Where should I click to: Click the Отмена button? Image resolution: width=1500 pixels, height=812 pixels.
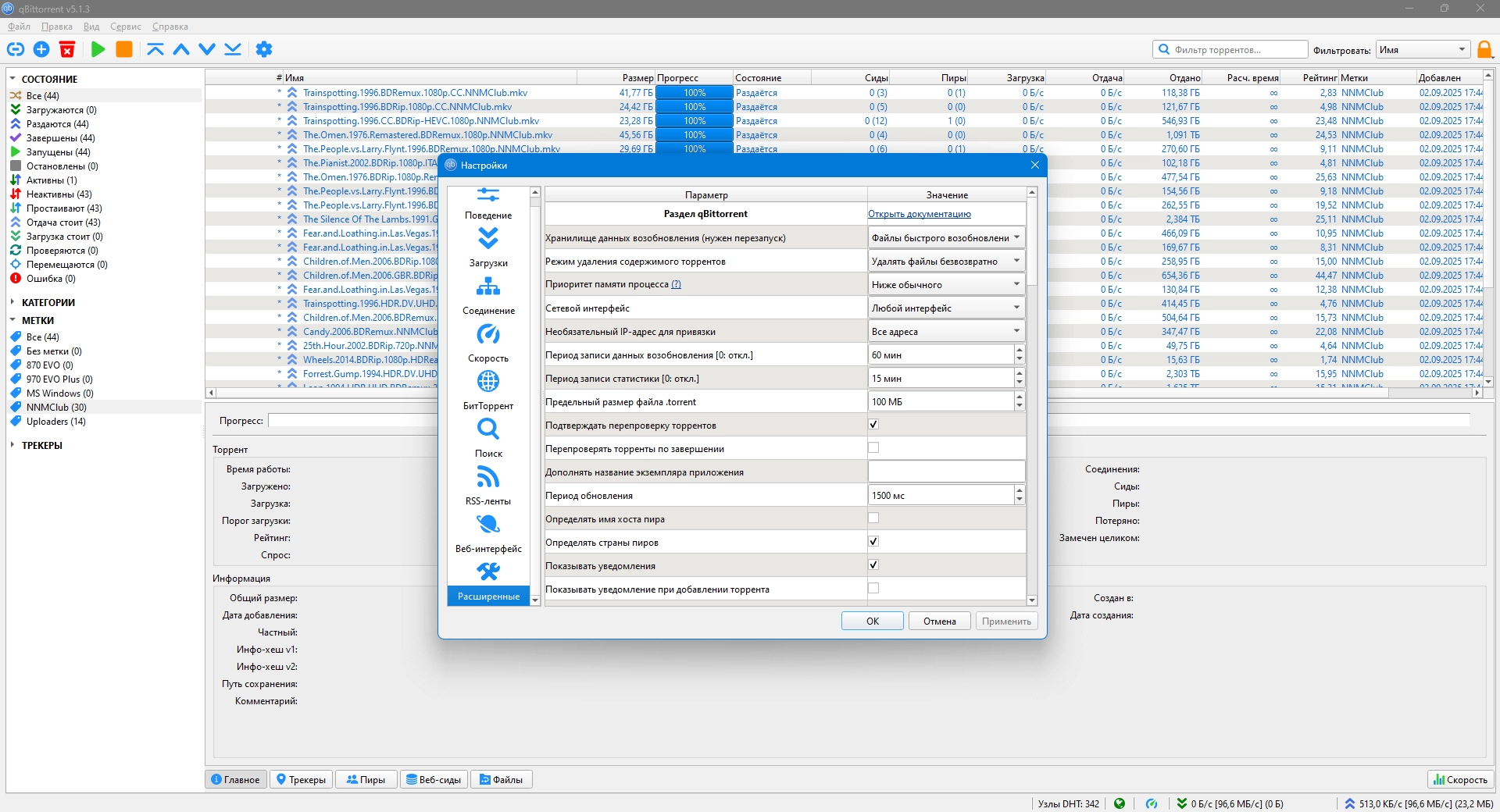pyautogui.click(x=939, y=621)
